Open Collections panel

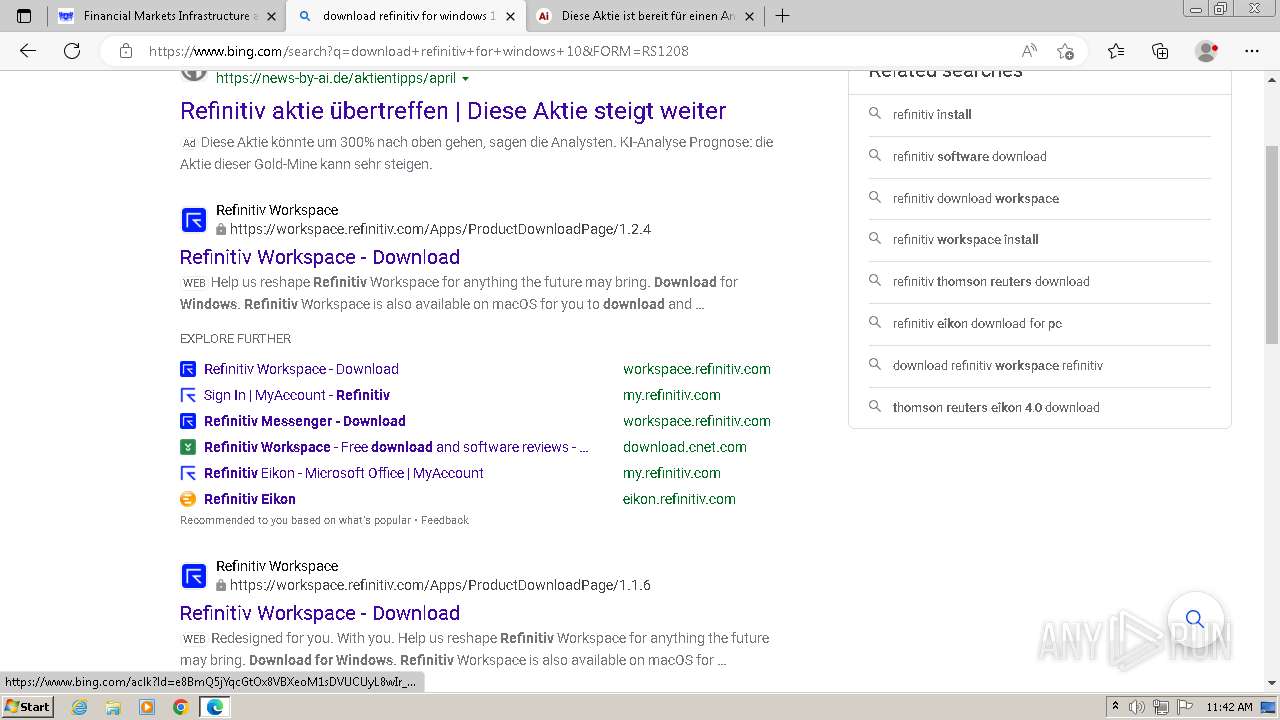1160,51
